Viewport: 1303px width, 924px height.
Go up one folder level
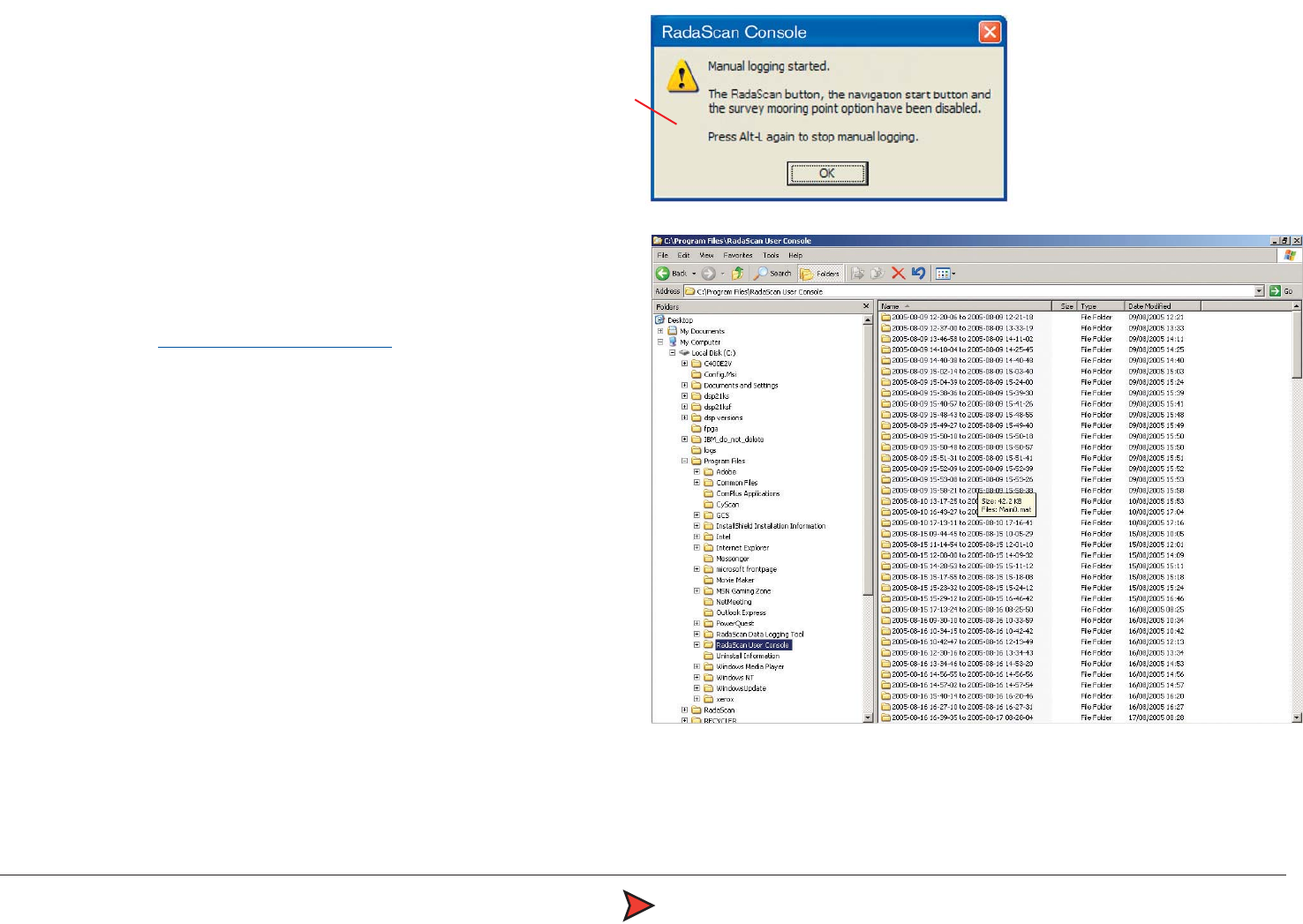click(x=737, y=274)
